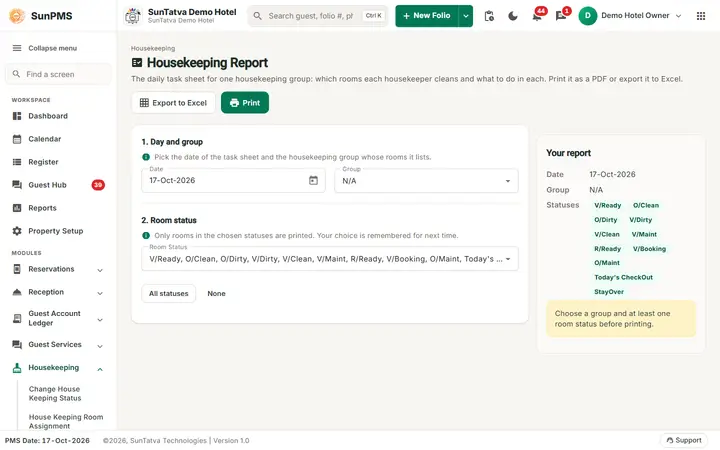Collapse the Housekeeping module chevron
Screen dimensions: 720x450
pos(100,369)
